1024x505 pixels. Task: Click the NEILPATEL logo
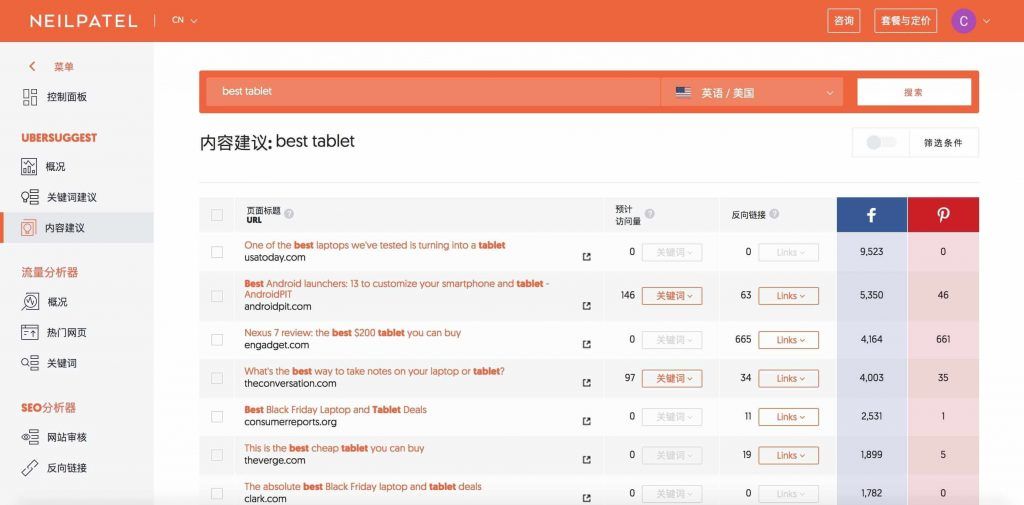84,21
